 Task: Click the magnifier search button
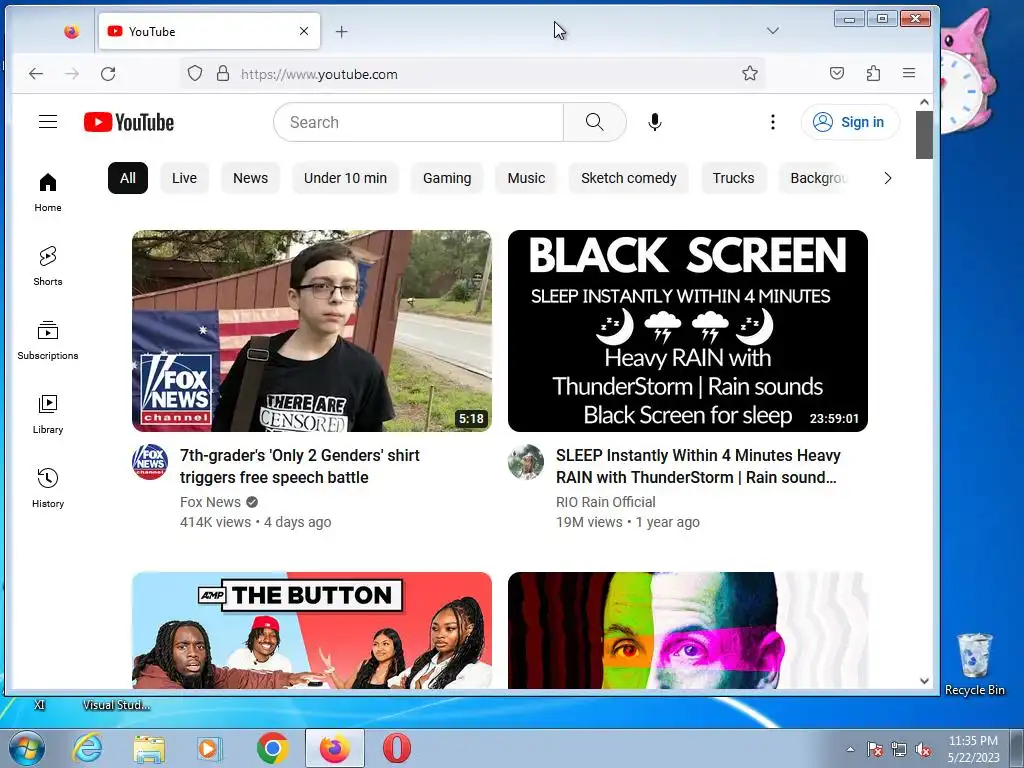594,121
